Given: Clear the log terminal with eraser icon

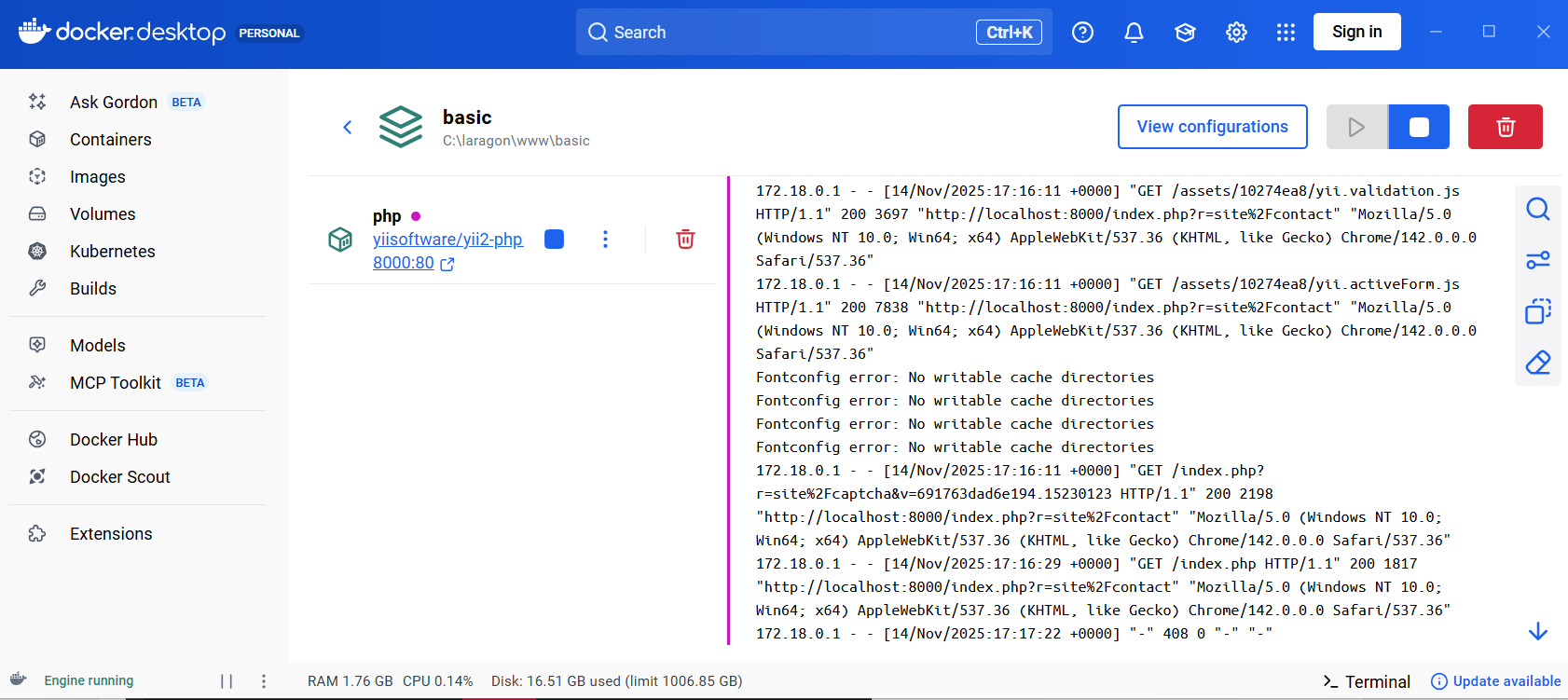Looking at the screenshot, I should [x=1537, y=363].
